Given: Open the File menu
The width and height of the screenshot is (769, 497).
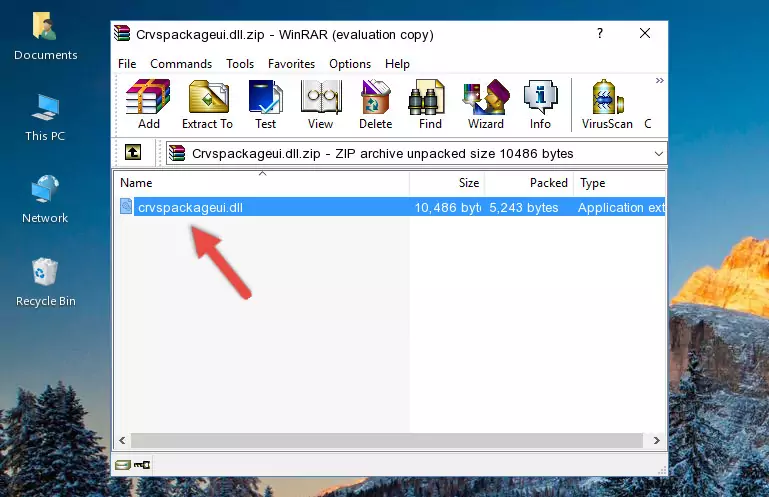Looking at the screenshot, I should coord(127,64).
